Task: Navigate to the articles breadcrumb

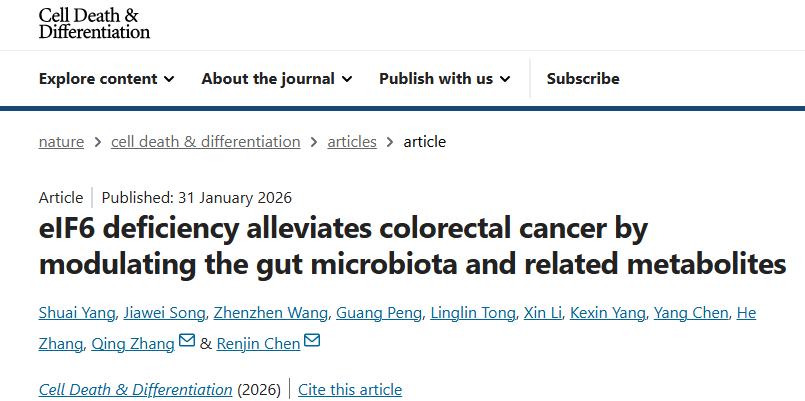Action: (352, 142)
